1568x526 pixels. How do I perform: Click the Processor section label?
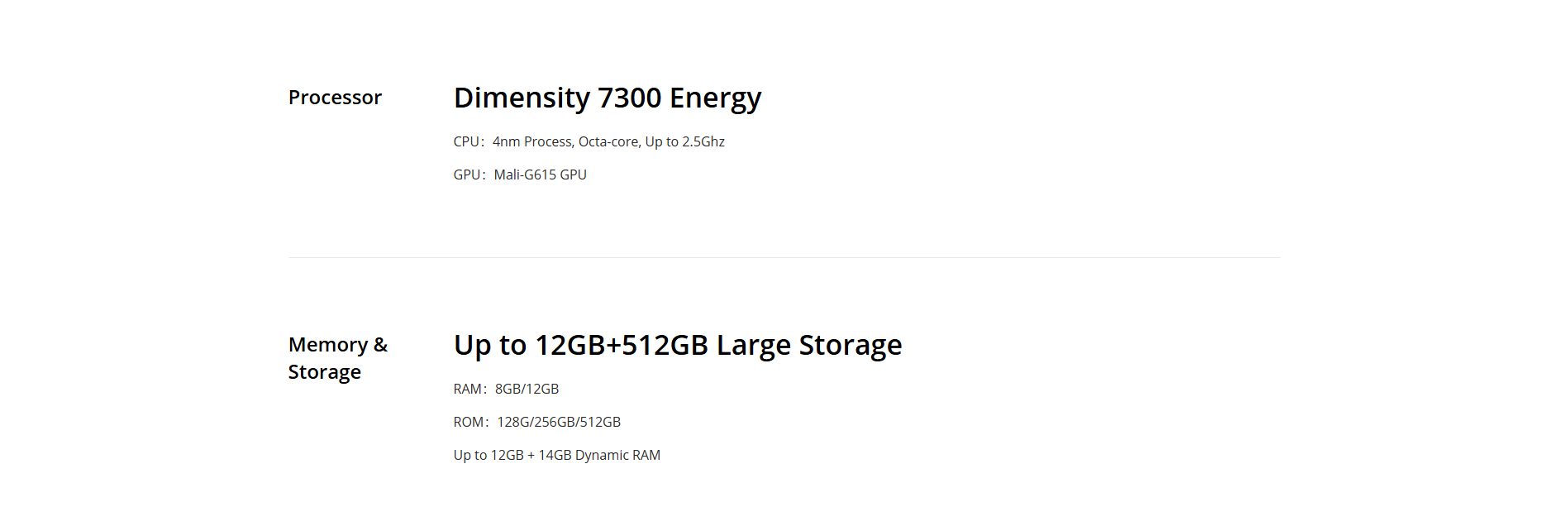click(335, 98)
